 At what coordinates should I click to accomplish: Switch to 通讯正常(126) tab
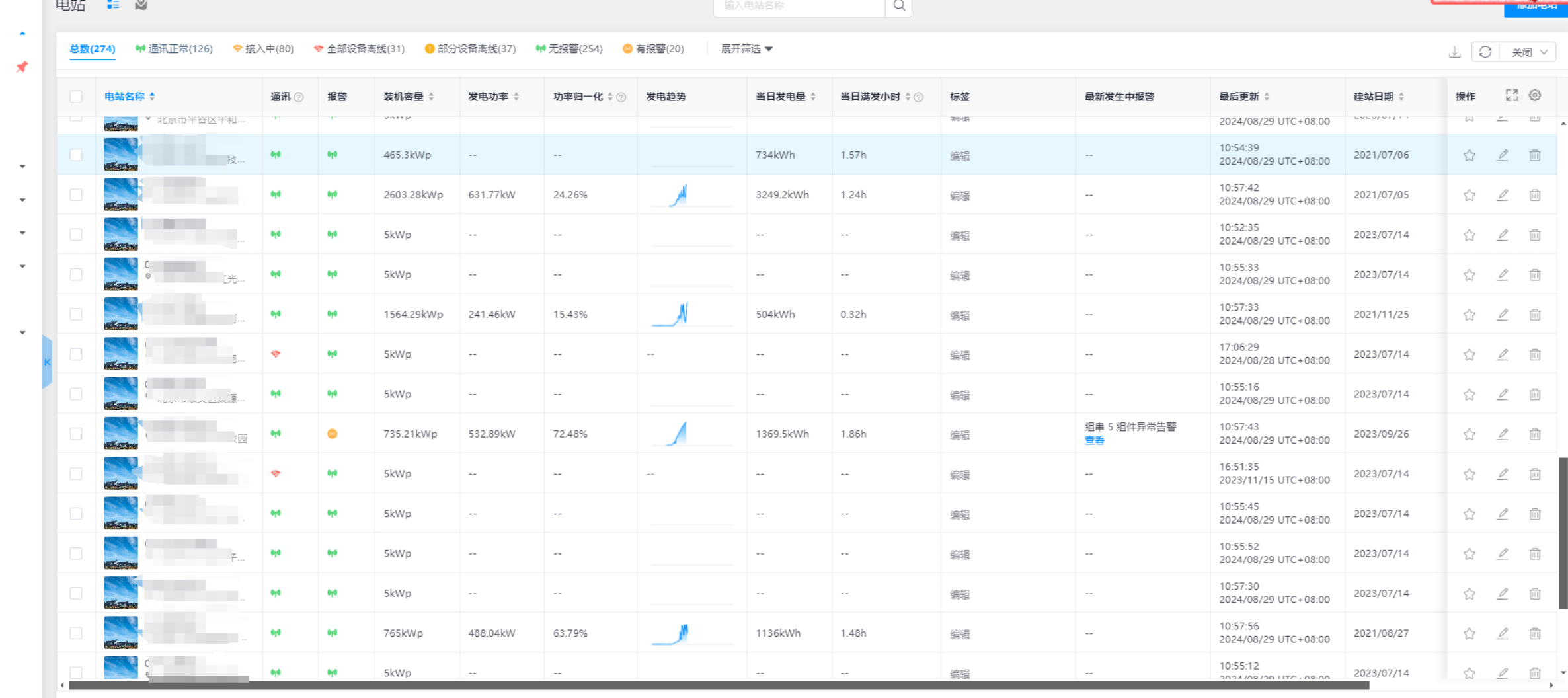pos(175,49)
